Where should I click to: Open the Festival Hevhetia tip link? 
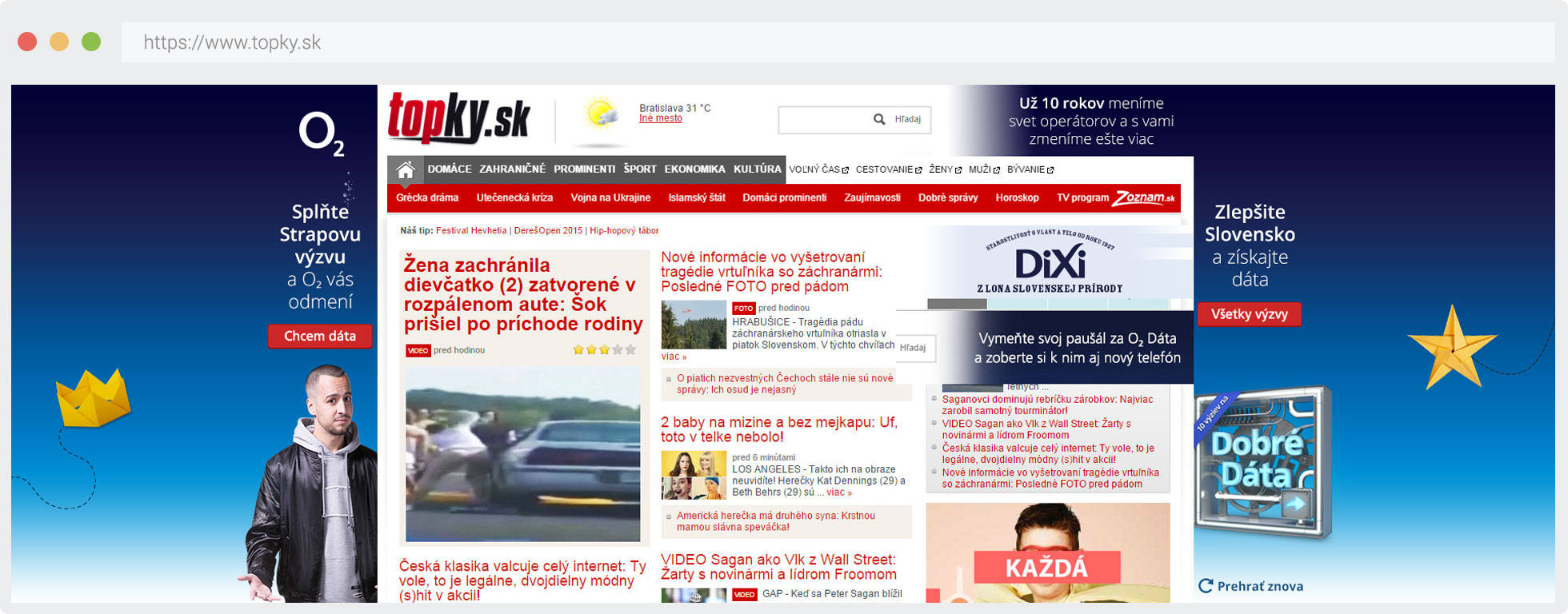pyautogui.click(x=471, y=231)
